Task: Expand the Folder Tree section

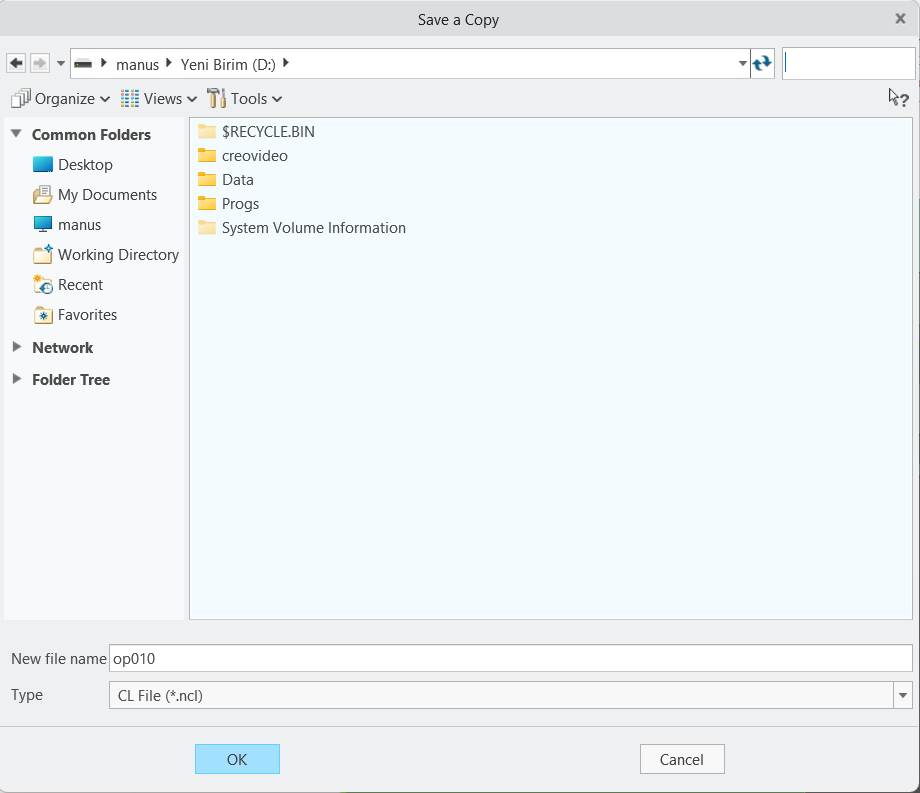Action: [17, 380]
